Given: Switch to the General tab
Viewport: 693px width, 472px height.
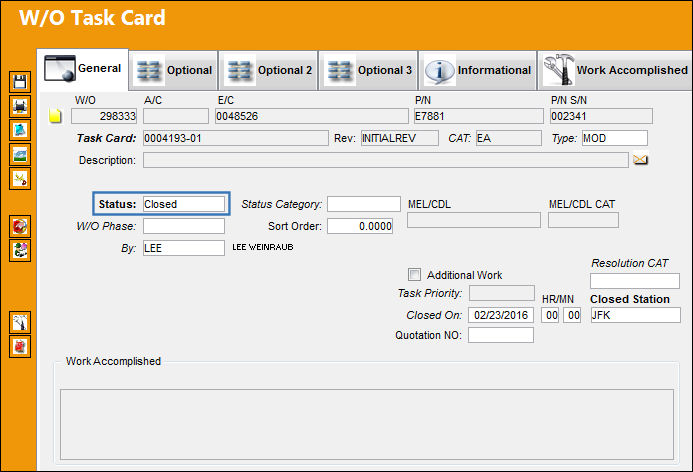Looking at the screenshot, I should tap(83, 69).
